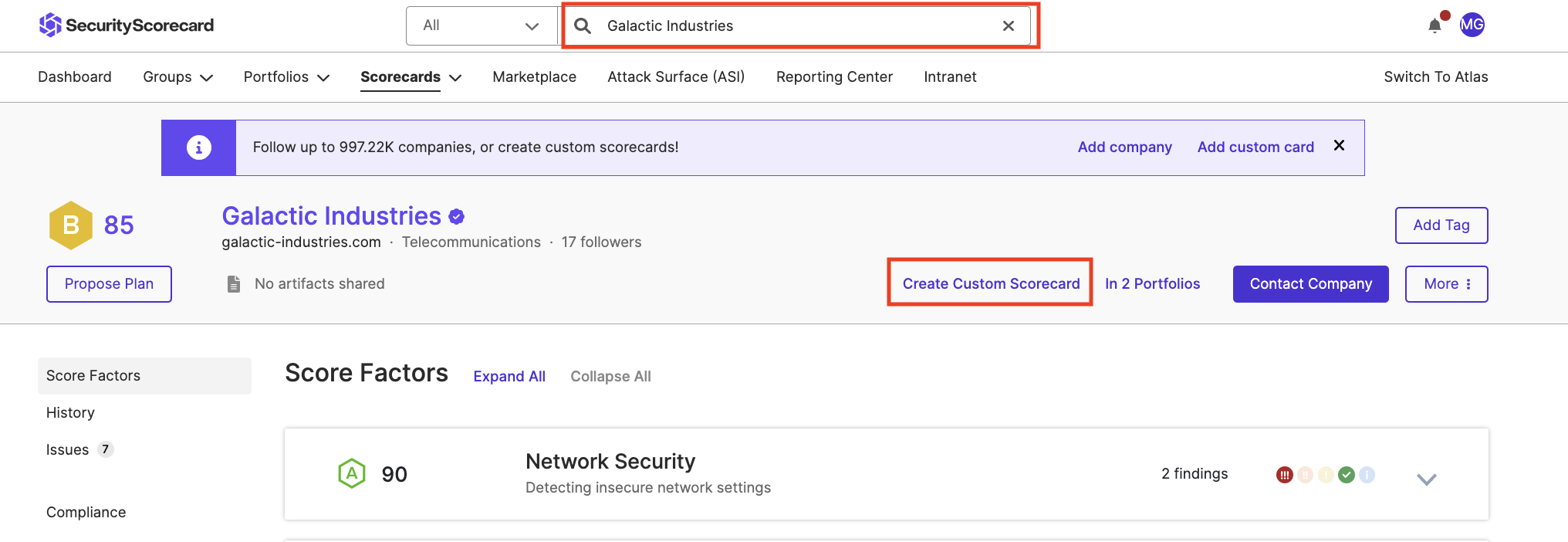Click the B grade hexagon badge
1568x542 pixels.
(x=71, y=225)
